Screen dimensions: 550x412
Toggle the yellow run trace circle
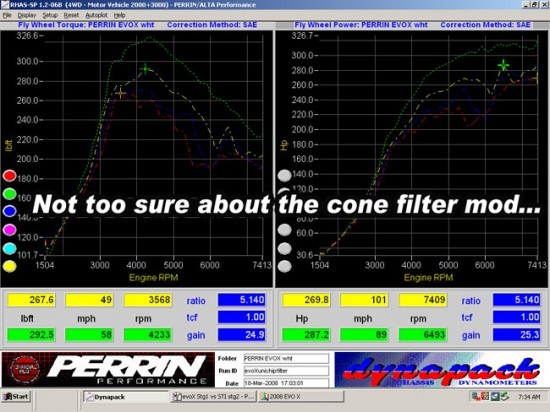[x=9, y=266]
